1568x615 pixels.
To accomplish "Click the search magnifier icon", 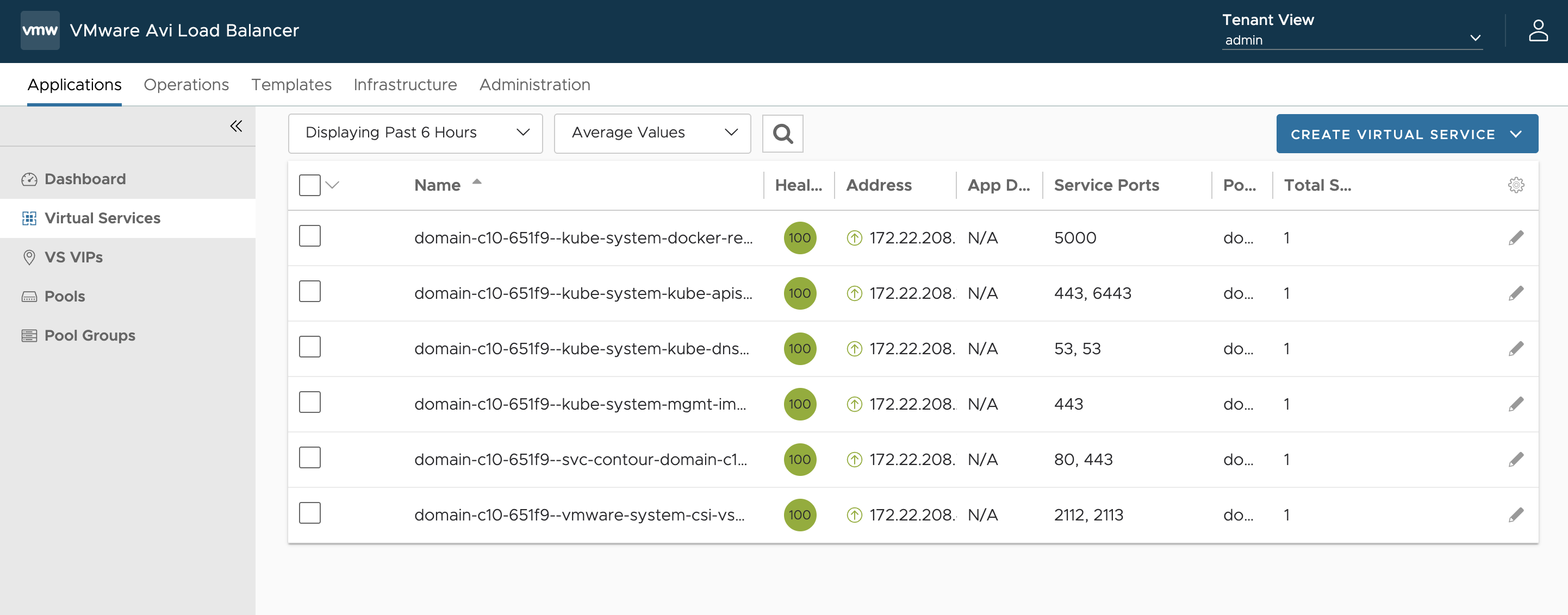I will 782,133.
